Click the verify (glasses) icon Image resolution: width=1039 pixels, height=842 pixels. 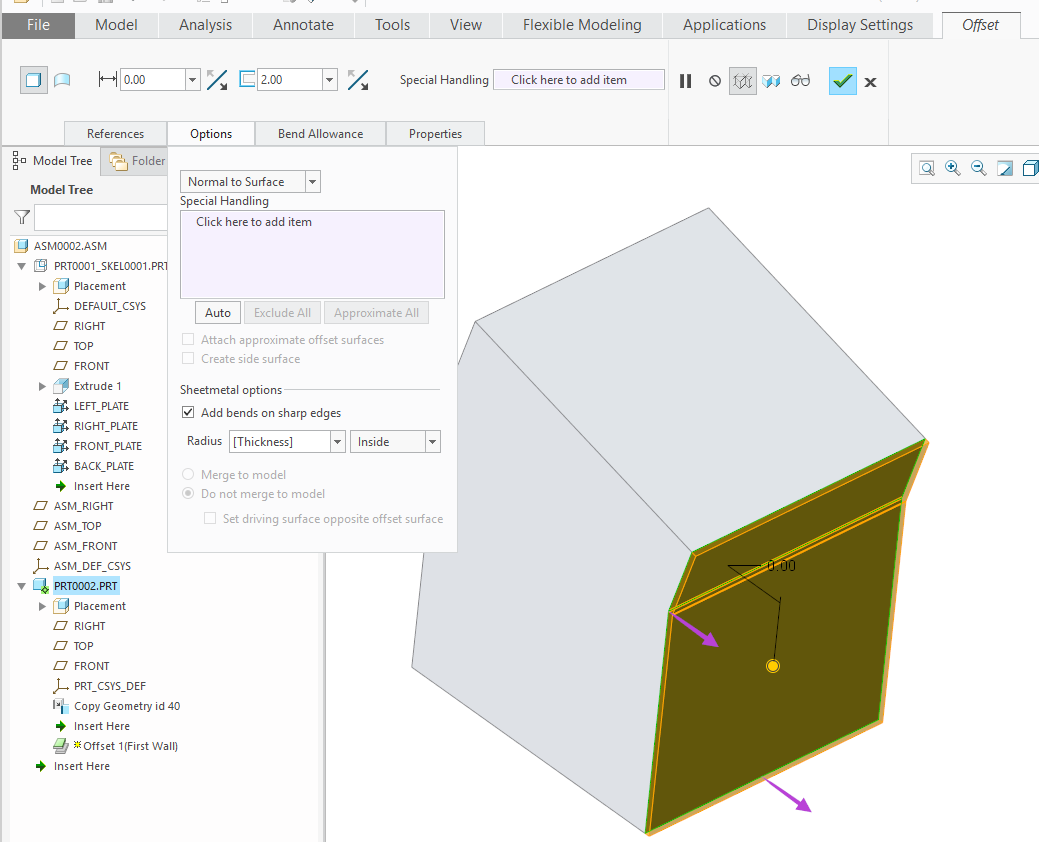pos(800,80)
